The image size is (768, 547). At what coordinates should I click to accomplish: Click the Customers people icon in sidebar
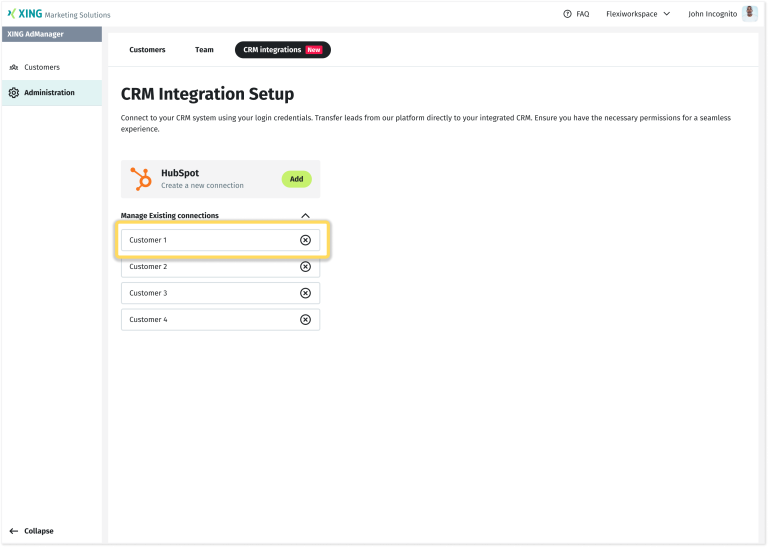click(x=14, y=67)
